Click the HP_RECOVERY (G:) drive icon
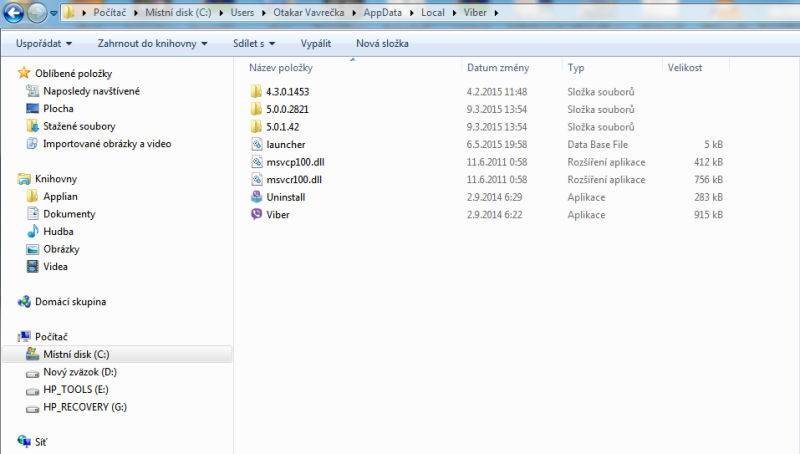This screenshot has height=454, width=800. pyautogui.click(x=33, y=407)
